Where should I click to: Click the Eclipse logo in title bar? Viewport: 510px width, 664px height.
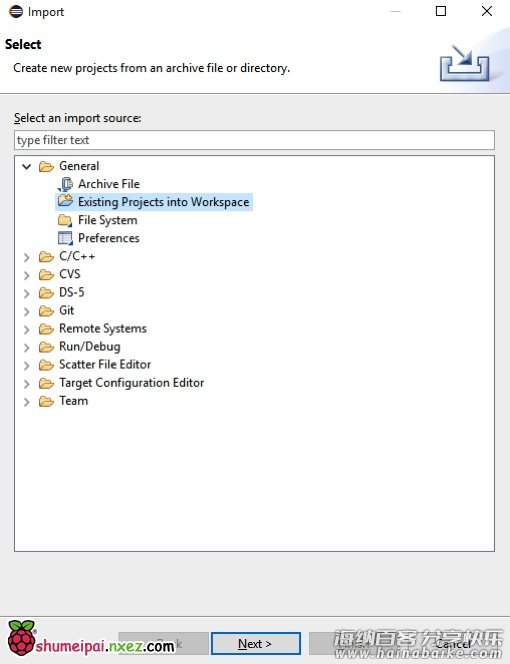coord(16,11)
